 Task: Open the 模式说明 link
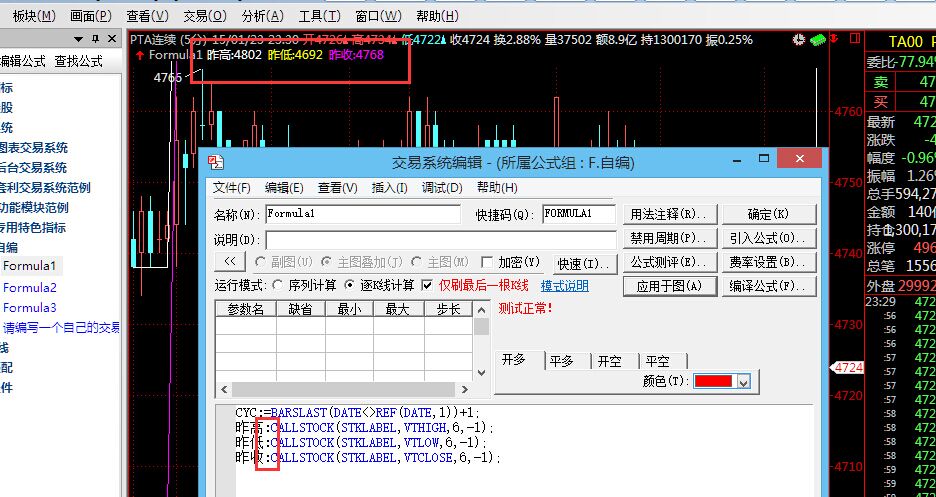point(564,286)
